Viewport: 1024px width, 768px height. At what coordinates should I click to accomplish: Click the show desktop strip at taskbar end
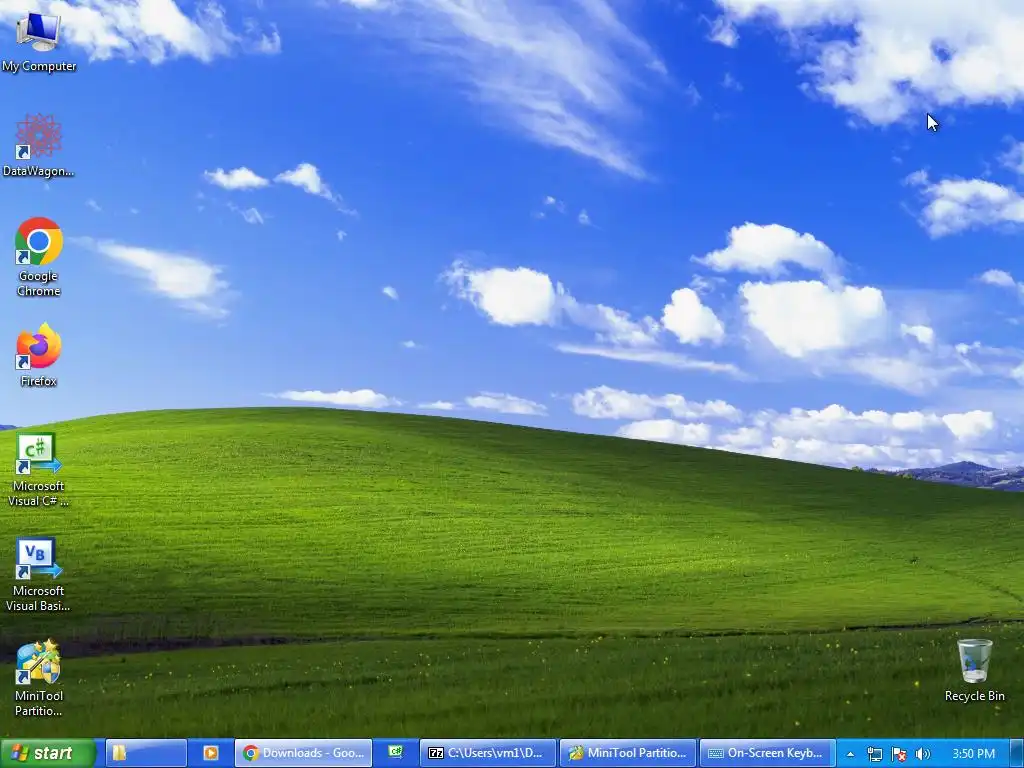pos(1017,753)
